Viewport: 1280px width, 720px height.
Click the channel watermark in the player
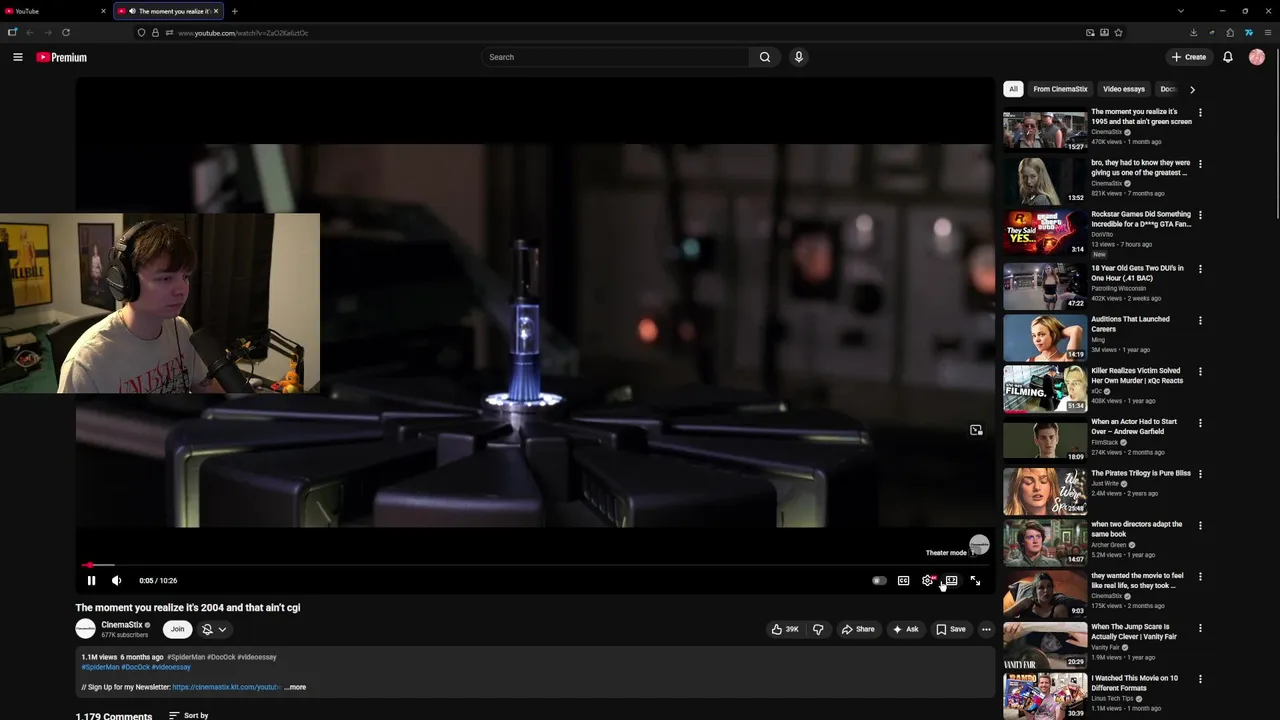[x=979, y=544]
